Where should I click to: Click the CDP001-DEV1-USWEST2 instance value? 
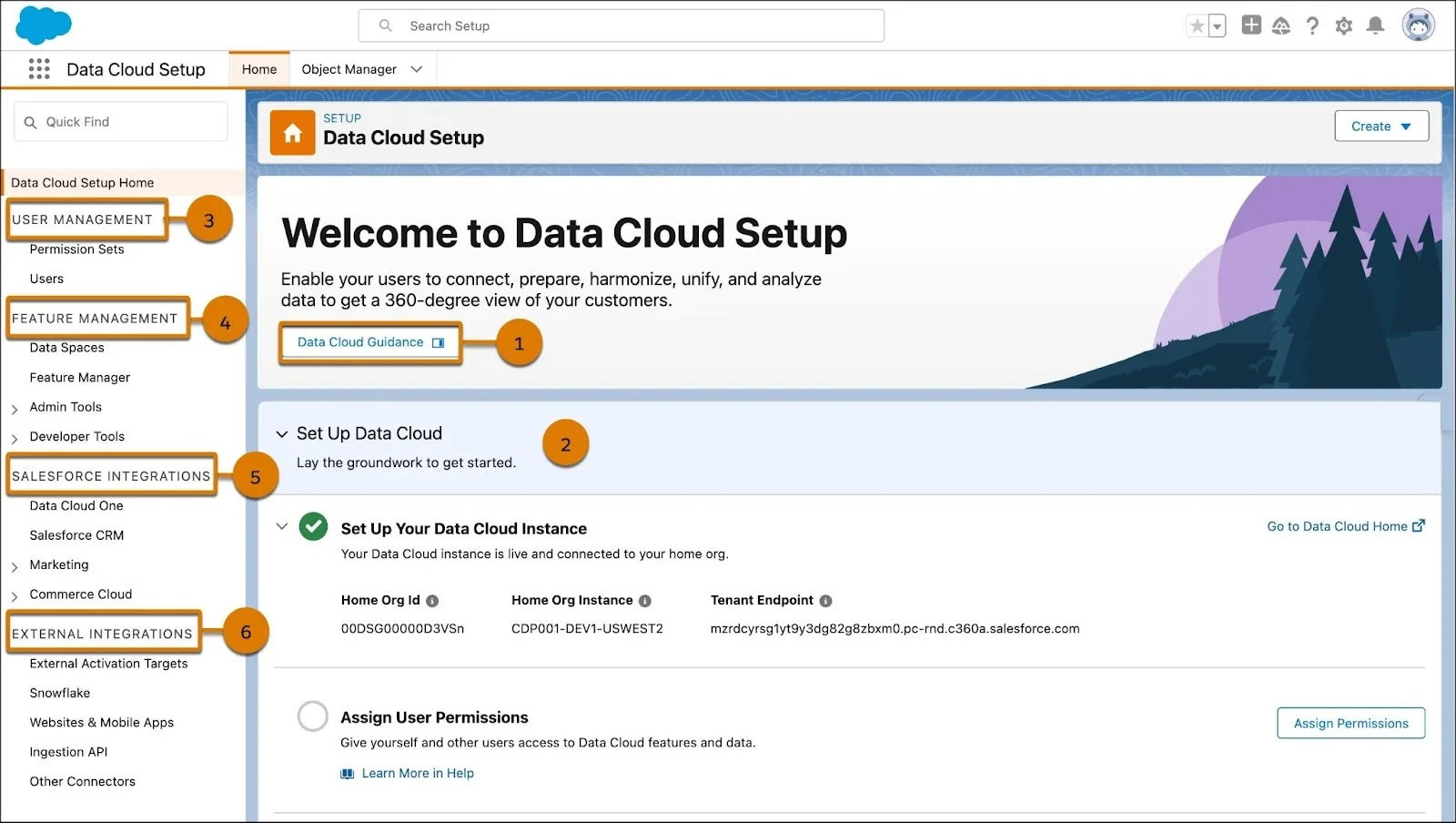click(587, 628)
